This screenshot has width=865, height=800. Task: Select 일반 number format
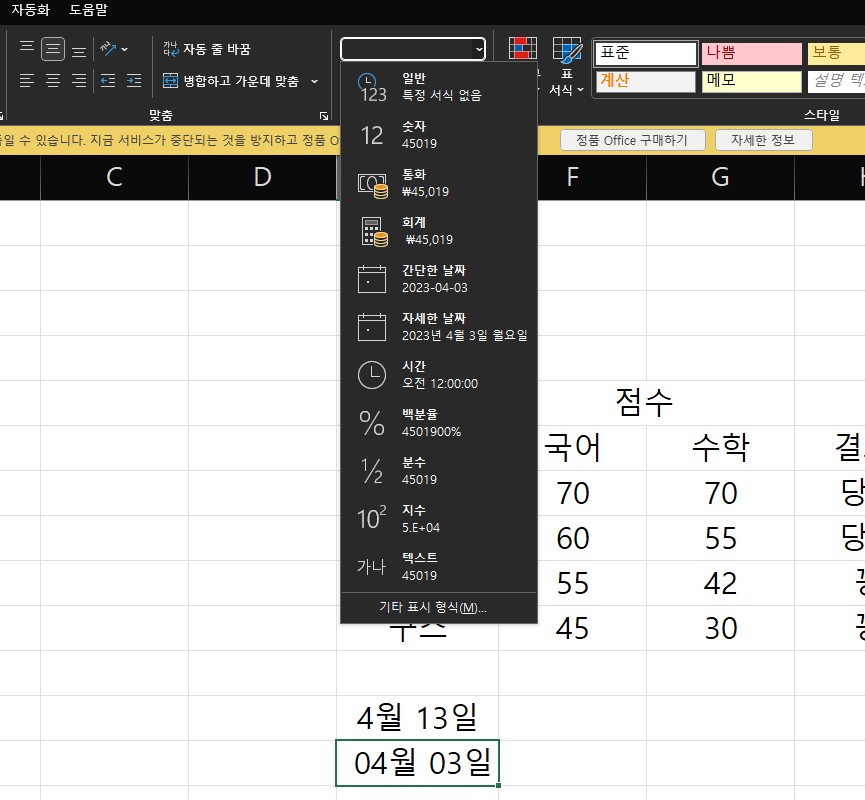(x=439, y=87)
